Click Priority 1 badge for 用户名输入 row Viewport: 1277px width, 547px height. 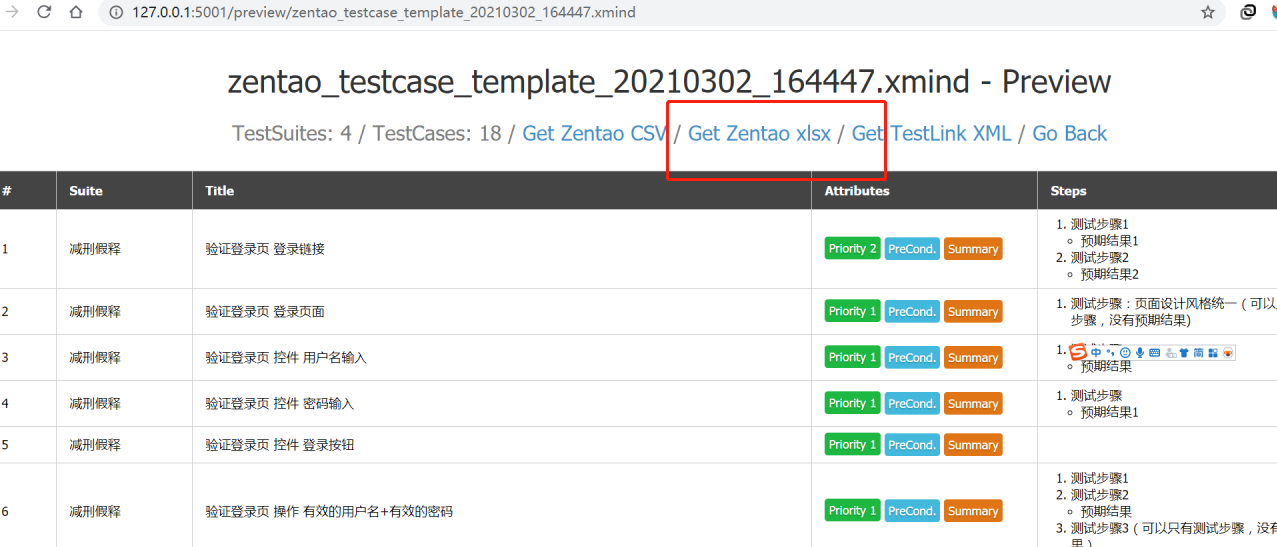(x=852, y=357)
